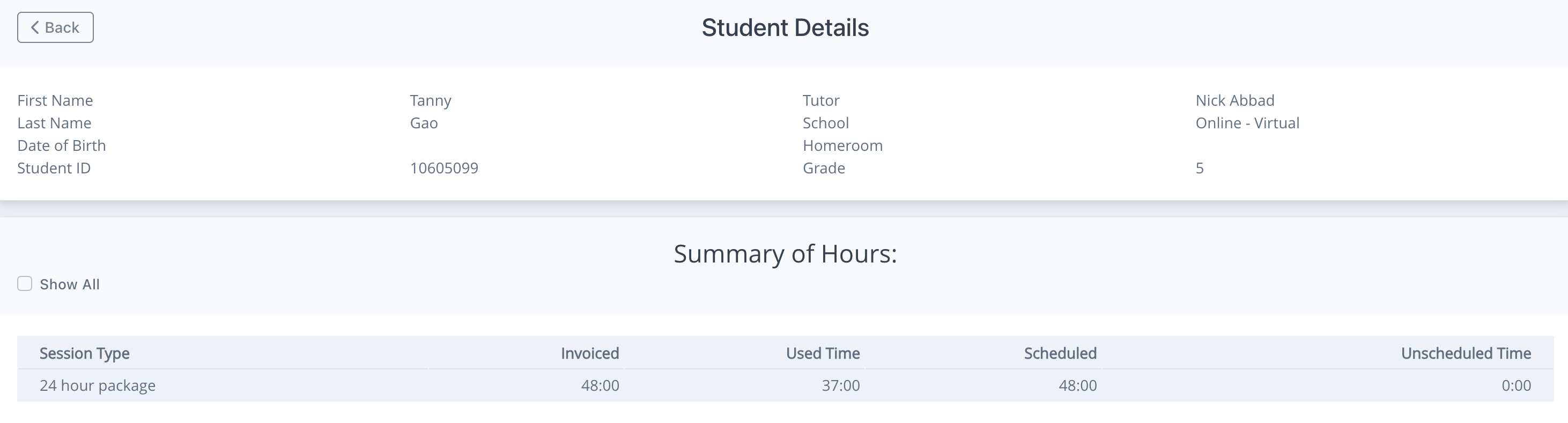Viewport: 1568px width, 423px height.
Task: Enable the Show All checkbox
Action: (24, 283)
